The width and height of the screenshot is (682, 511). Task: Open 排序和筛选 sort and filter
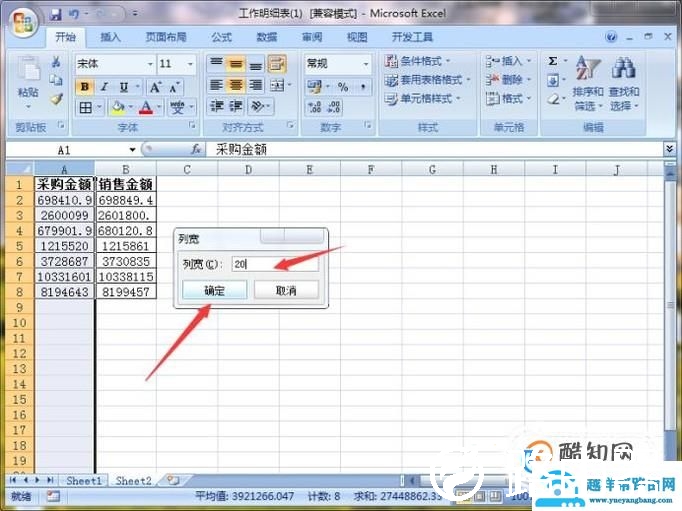pos(588,83)
